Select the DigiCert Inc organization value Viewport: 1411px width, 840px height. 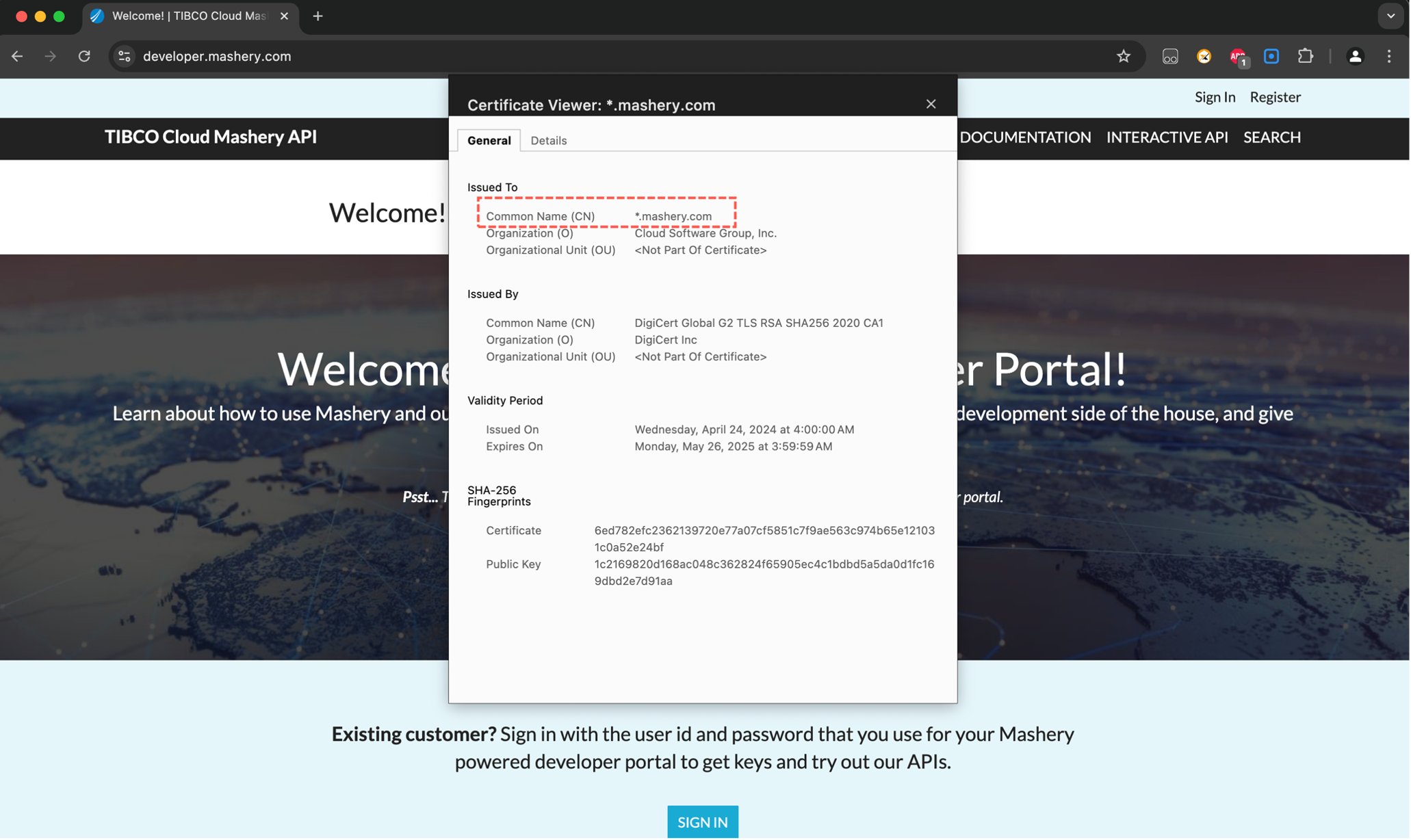(x=666, y=341)
